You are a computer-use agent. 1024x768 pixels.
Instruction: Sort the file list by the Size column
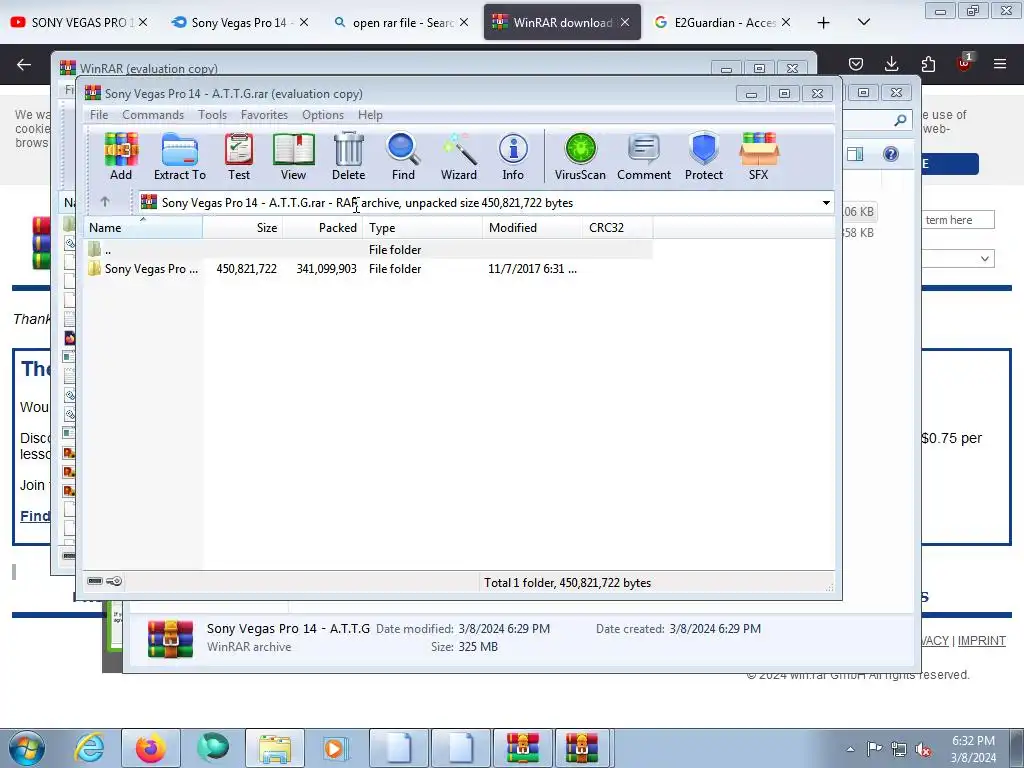point(242,227)
